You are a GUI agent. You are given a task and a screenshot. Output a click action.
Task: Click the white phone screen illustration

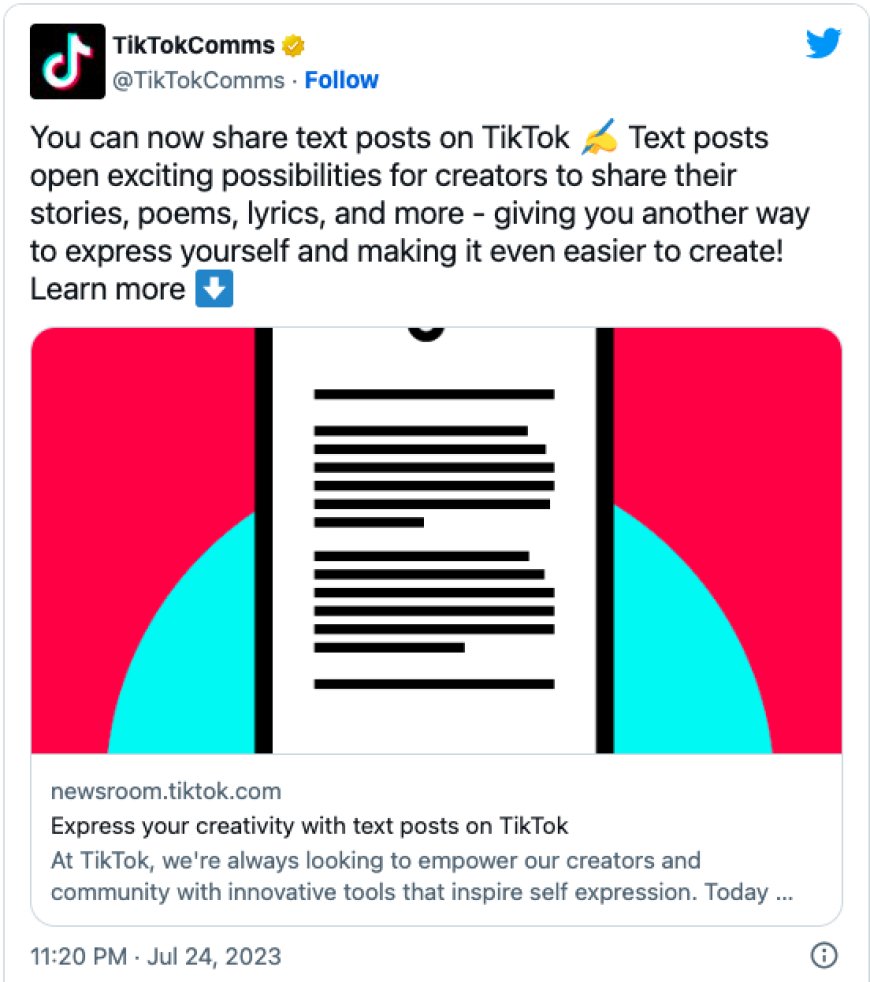point(434,720)
